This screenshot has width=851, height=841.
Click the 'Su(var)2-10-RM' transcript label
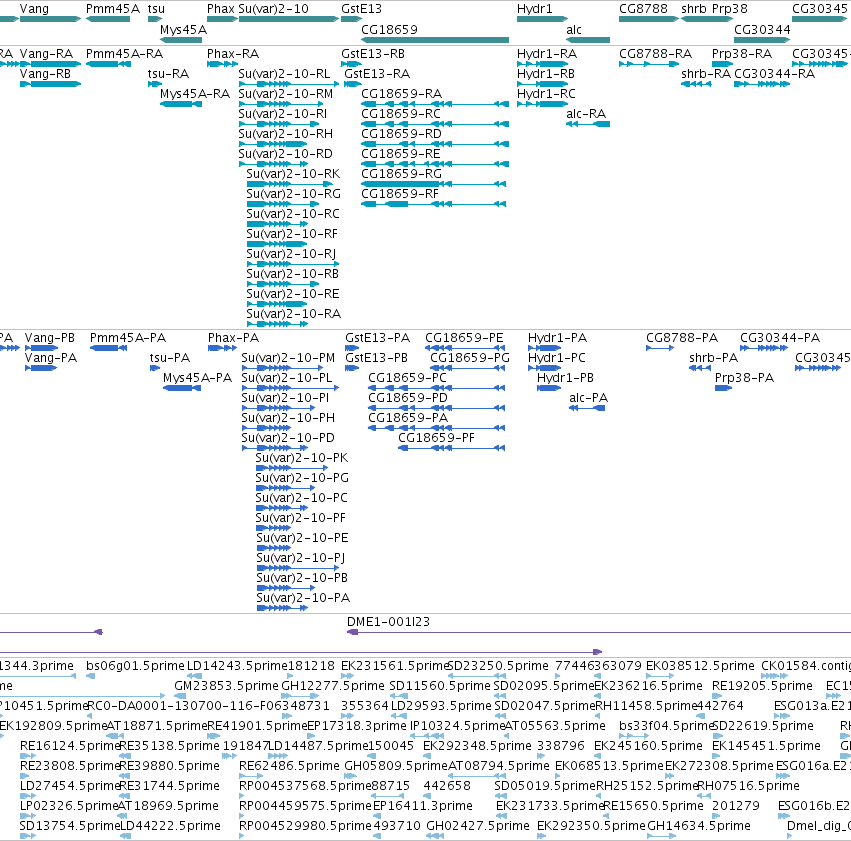tap(285, 94)
